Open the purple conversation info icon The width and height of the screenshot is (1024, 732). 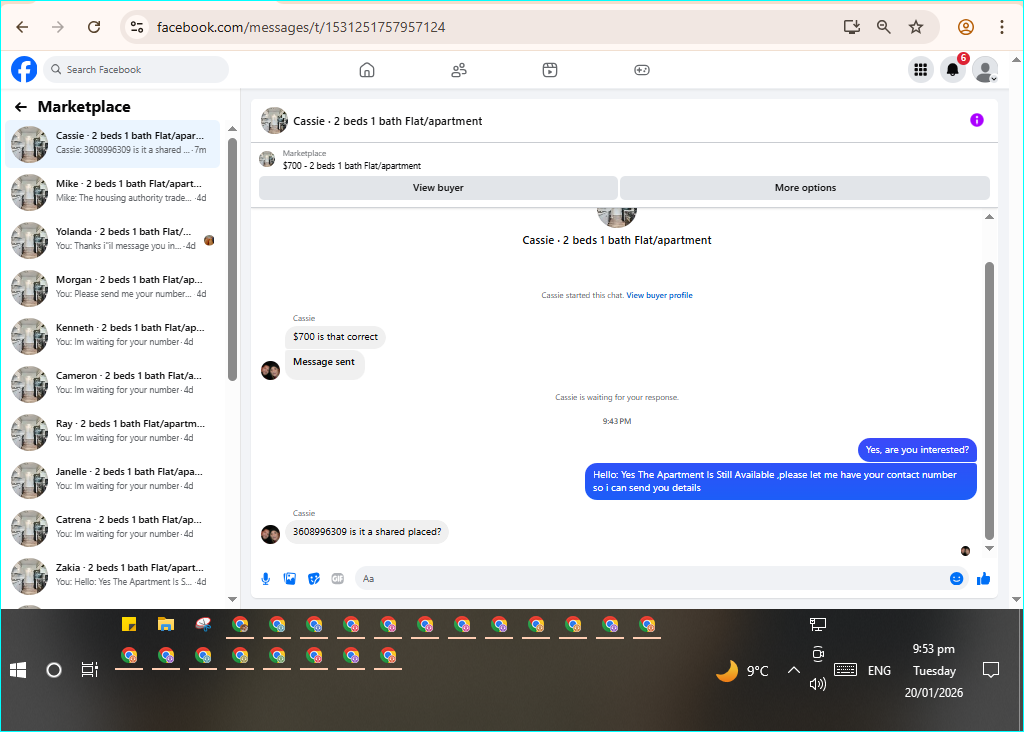976,120
